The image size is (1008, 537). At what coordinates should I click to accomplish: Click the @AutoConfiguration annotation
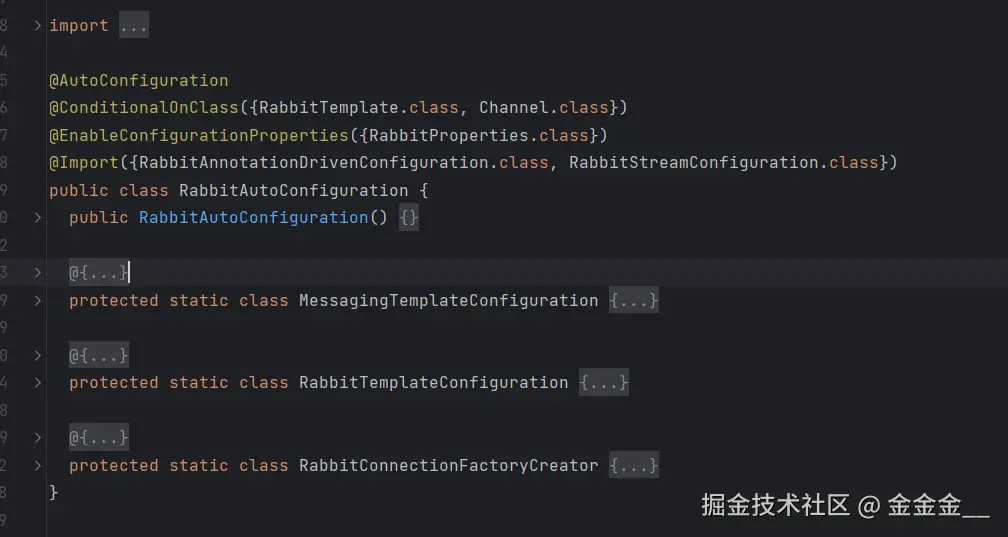click(x=138, y=80)
